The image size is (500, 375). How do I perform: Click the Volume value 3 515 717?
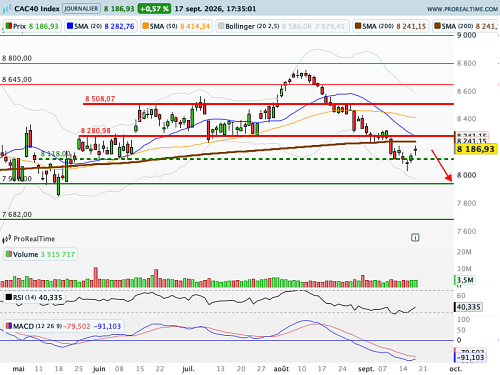click(x=58, y=254)
